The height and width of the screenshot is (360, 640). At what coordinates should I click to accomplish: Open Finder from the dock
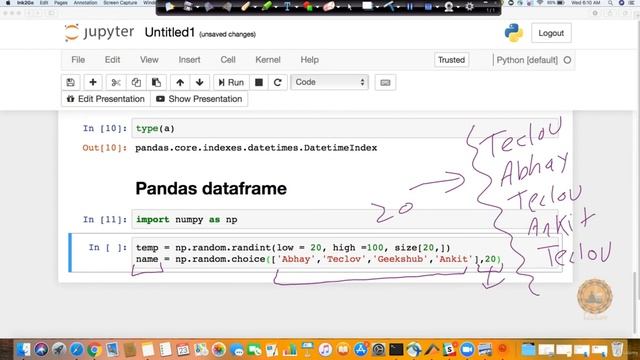[x=23, y=349]
